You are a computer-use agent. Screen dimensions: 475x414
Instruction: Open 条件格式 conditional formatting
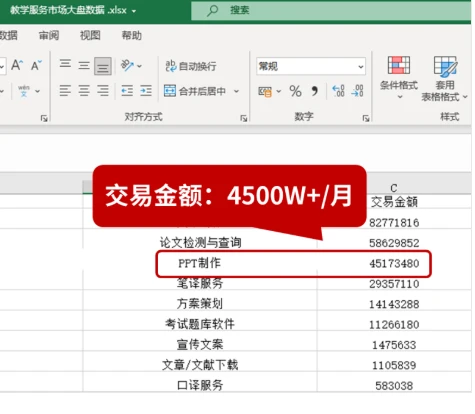tap(399, 78)
